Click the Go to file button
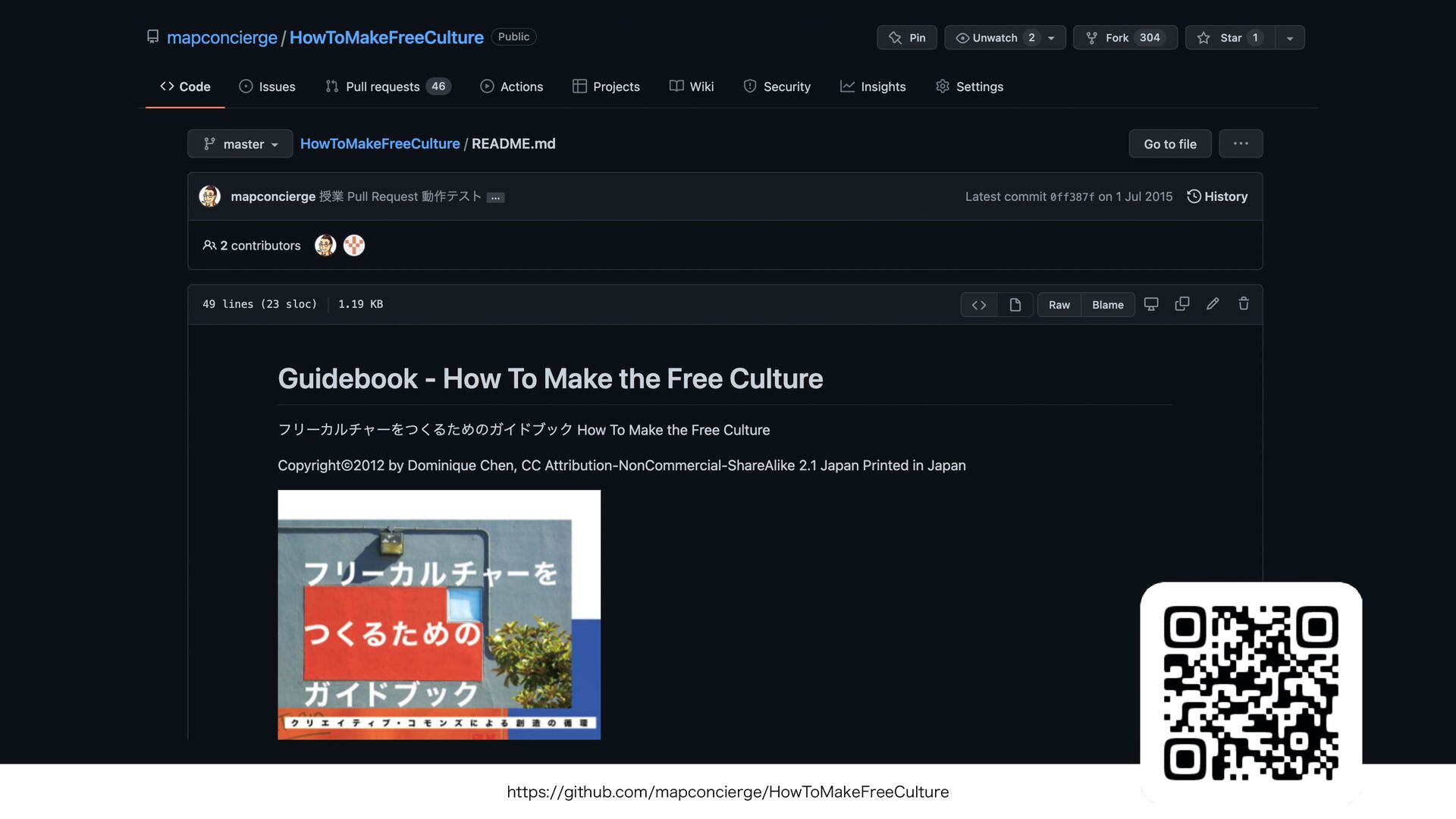 (x=1169, y=144)
